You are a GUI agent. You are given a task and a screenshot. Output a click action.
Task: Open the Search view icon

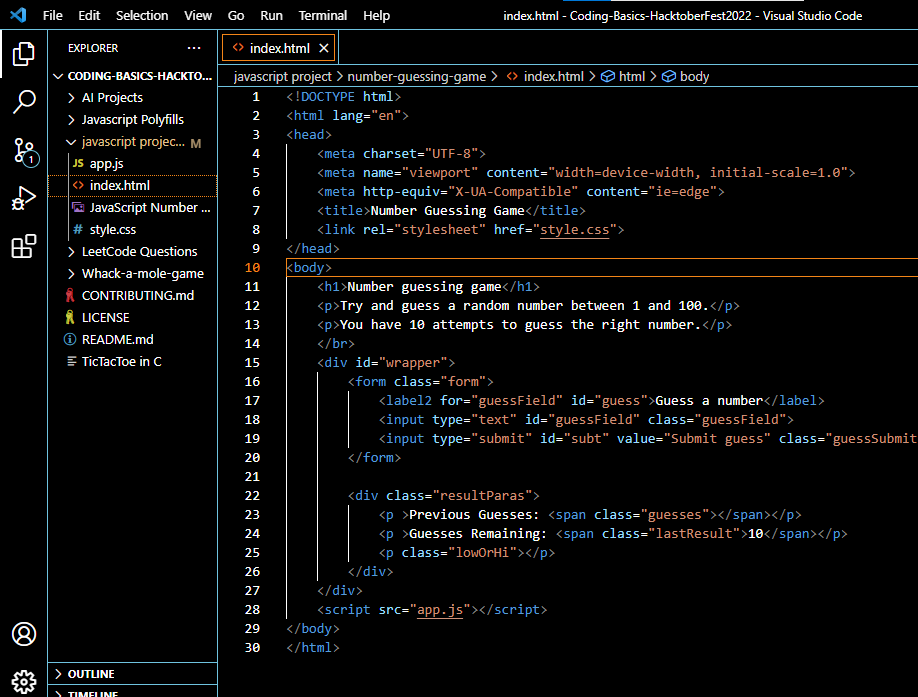click(24, 102)
